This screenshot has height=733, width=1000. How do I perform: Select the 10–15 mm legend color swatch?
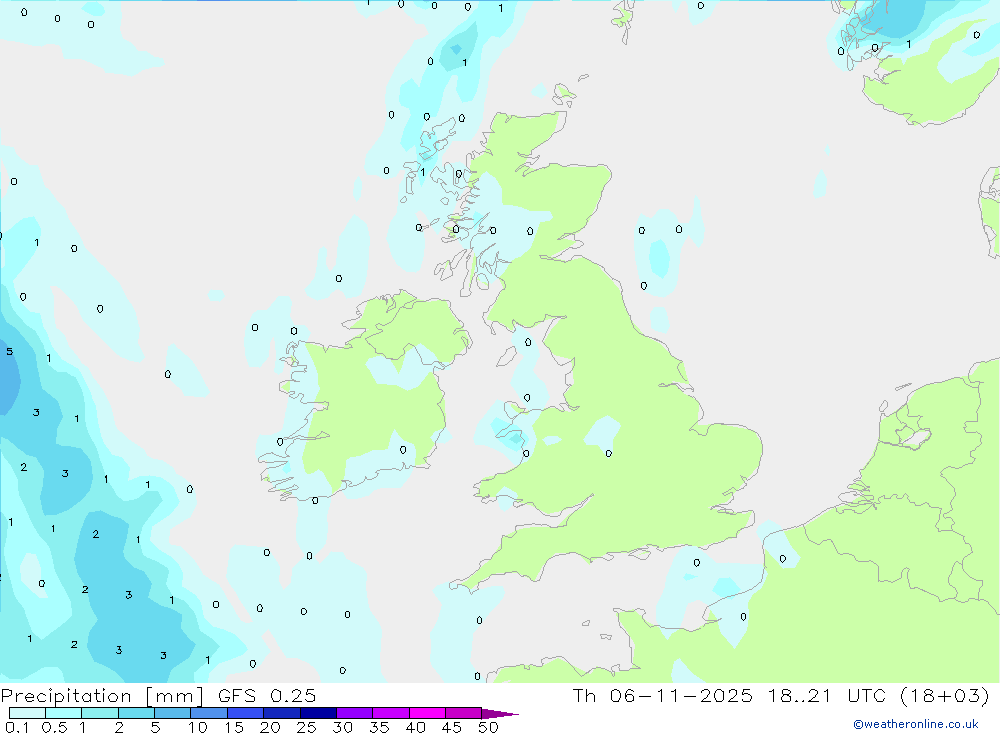click(209, 713)
